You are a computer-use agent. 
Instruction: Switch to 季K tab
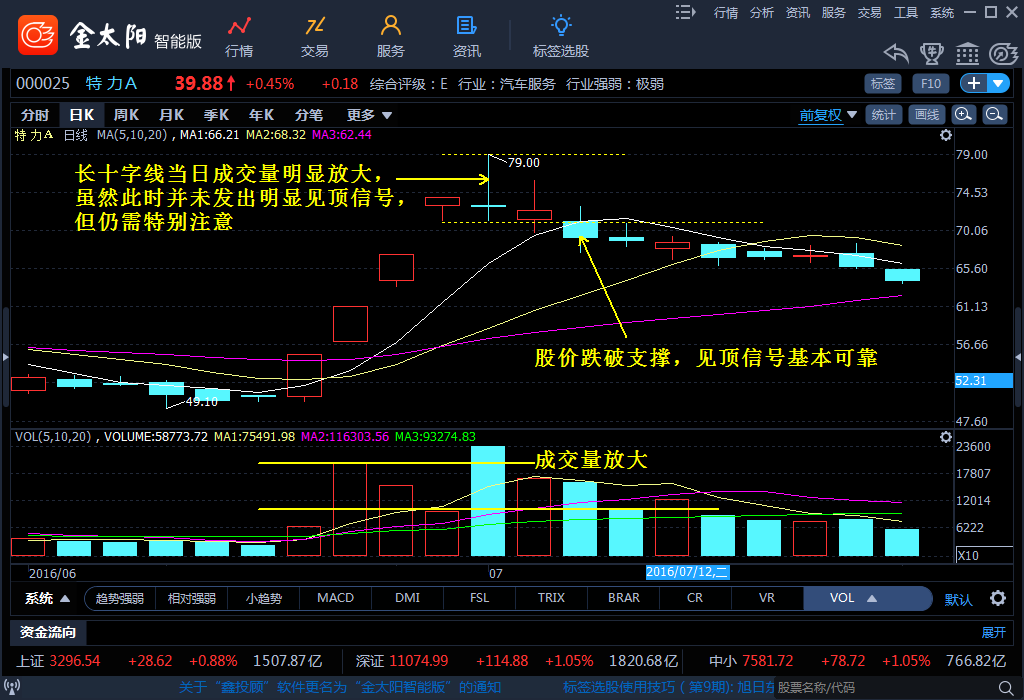click(216, 115)
